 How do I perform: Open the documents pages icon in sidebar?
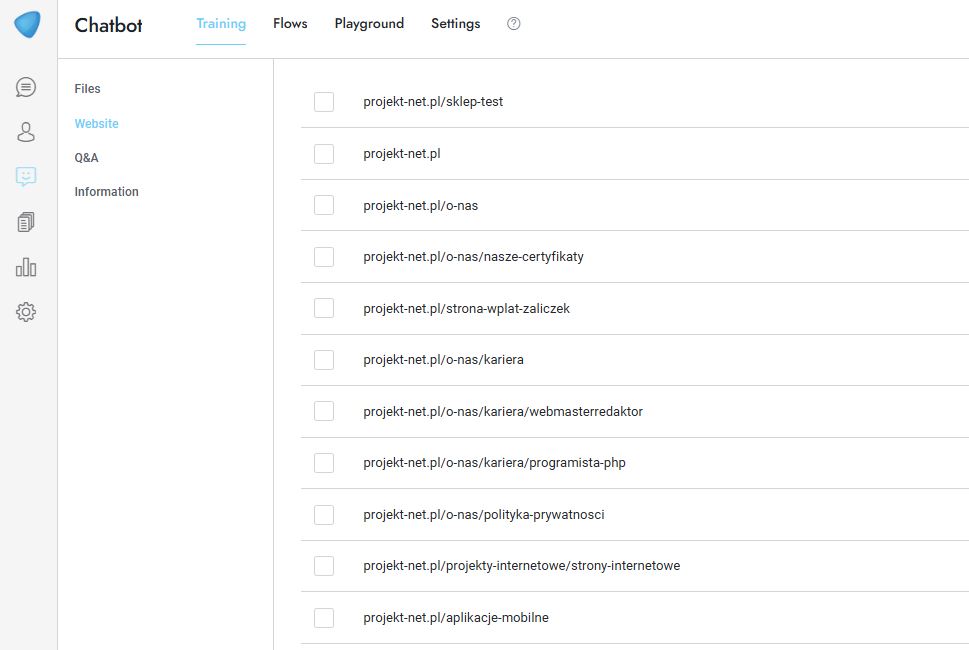tap(26, 222)
